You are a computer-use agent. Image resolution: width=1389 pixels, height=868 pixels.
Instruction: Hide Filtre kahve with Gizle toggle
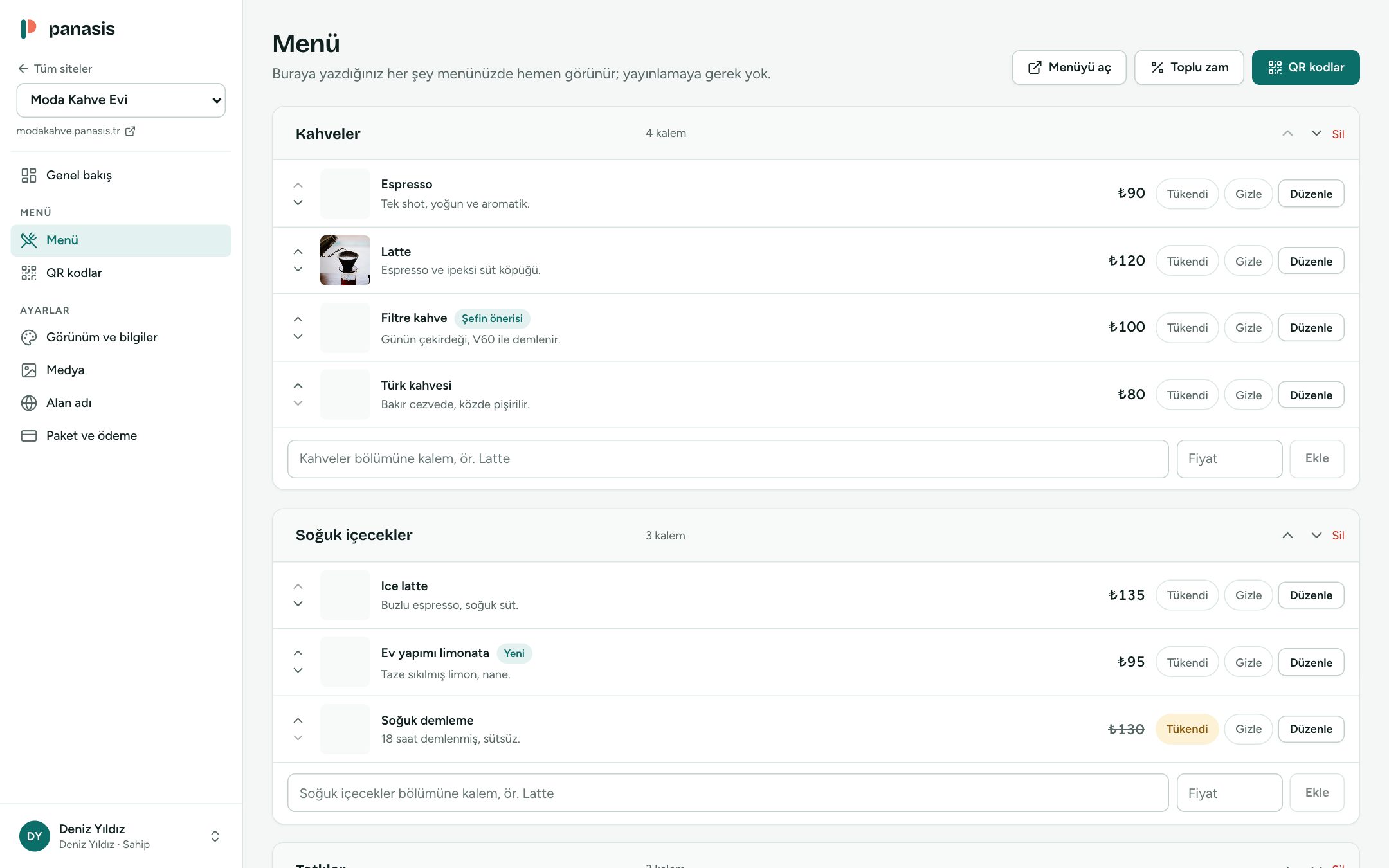(1248, 328)
